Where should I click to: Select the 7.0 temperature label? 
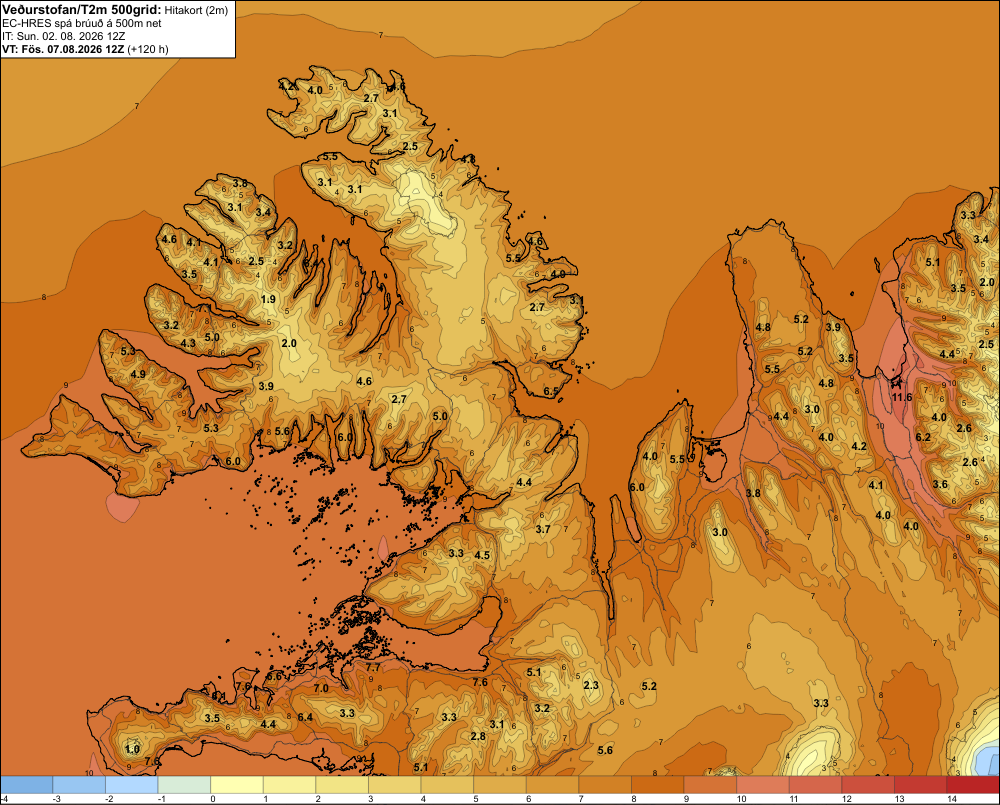321,688
